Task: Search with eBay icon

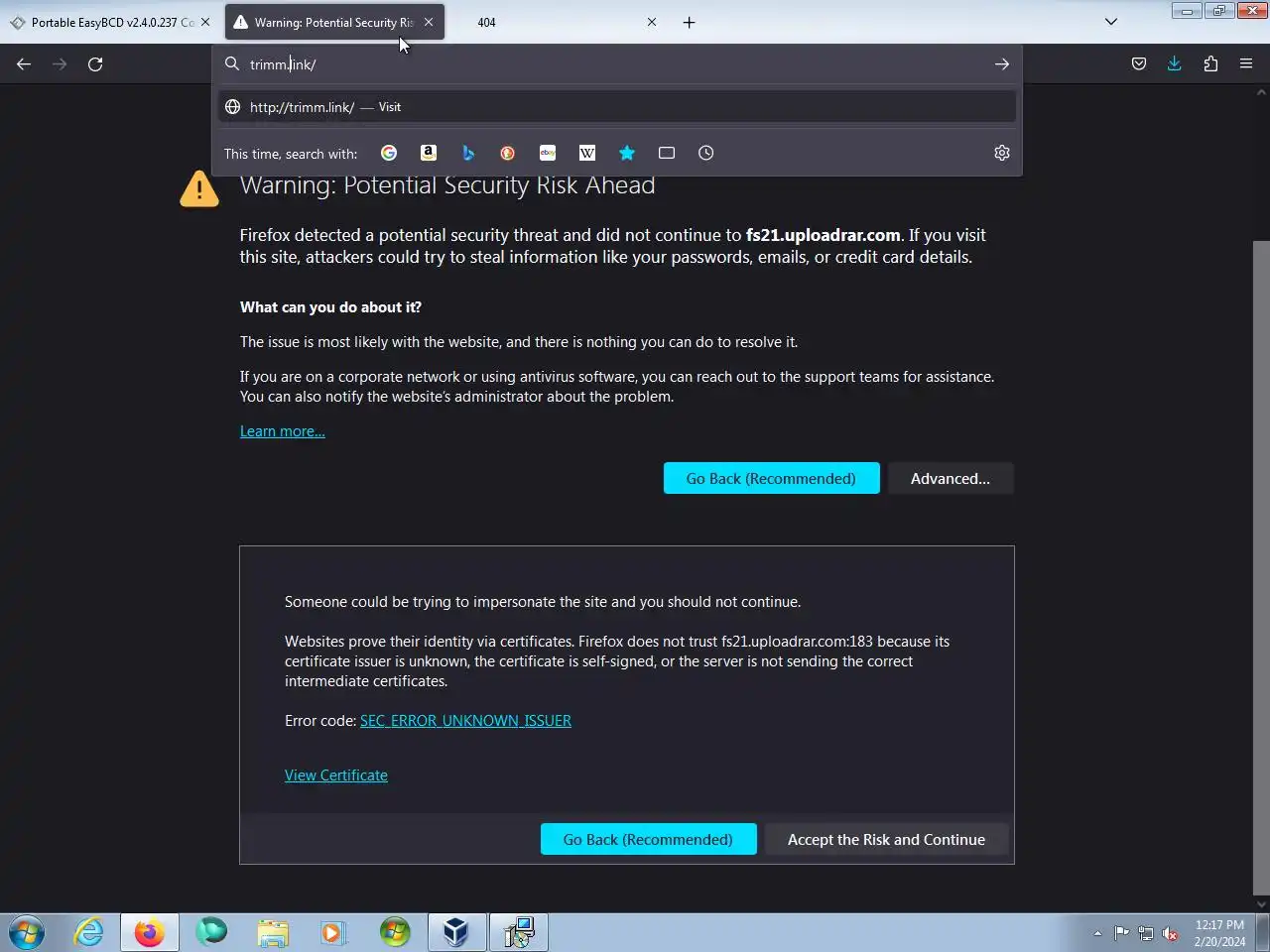Action: (x=548, y=153)
